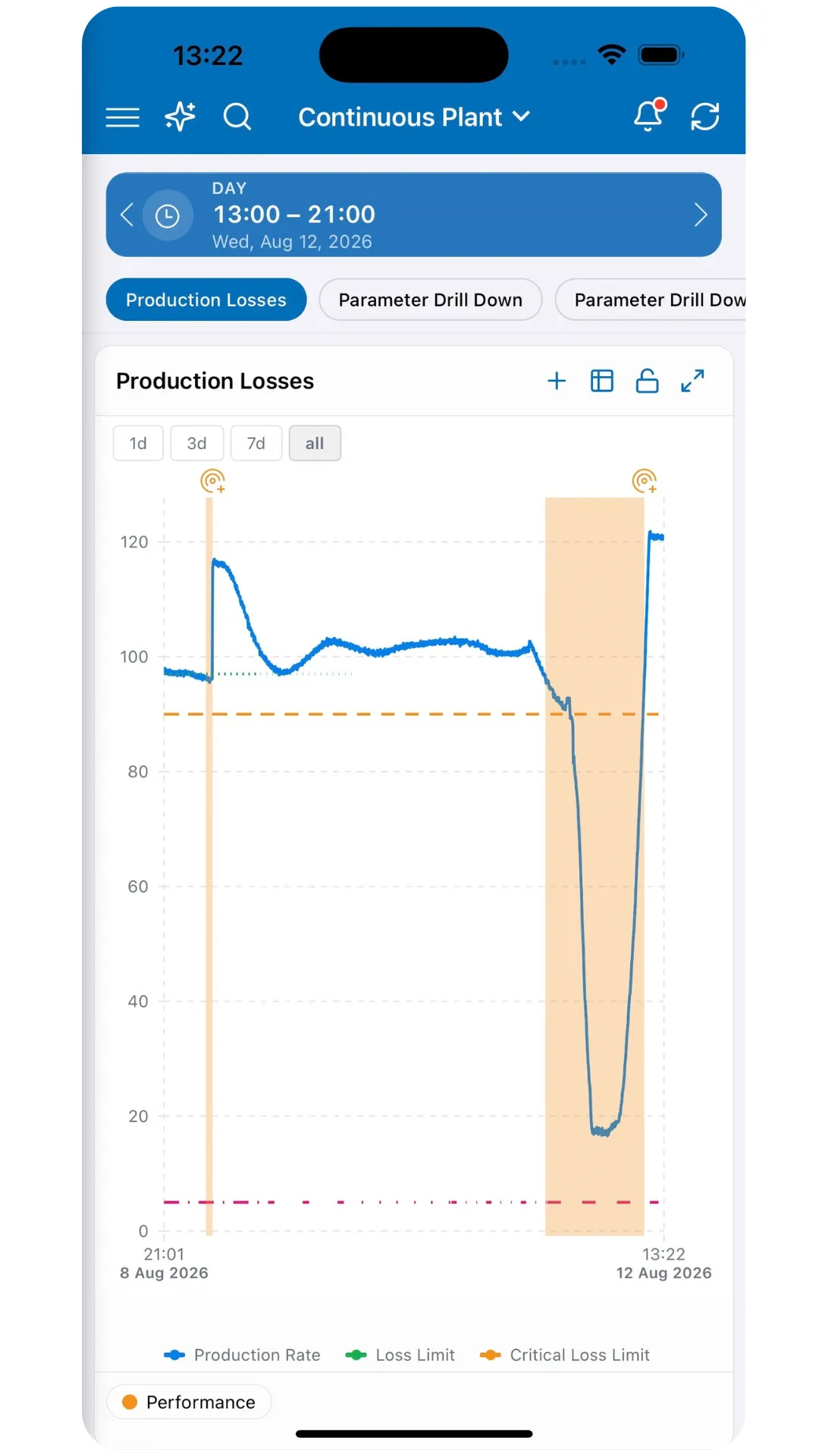Tap the Wi-Fi status icon

point(611,55)
